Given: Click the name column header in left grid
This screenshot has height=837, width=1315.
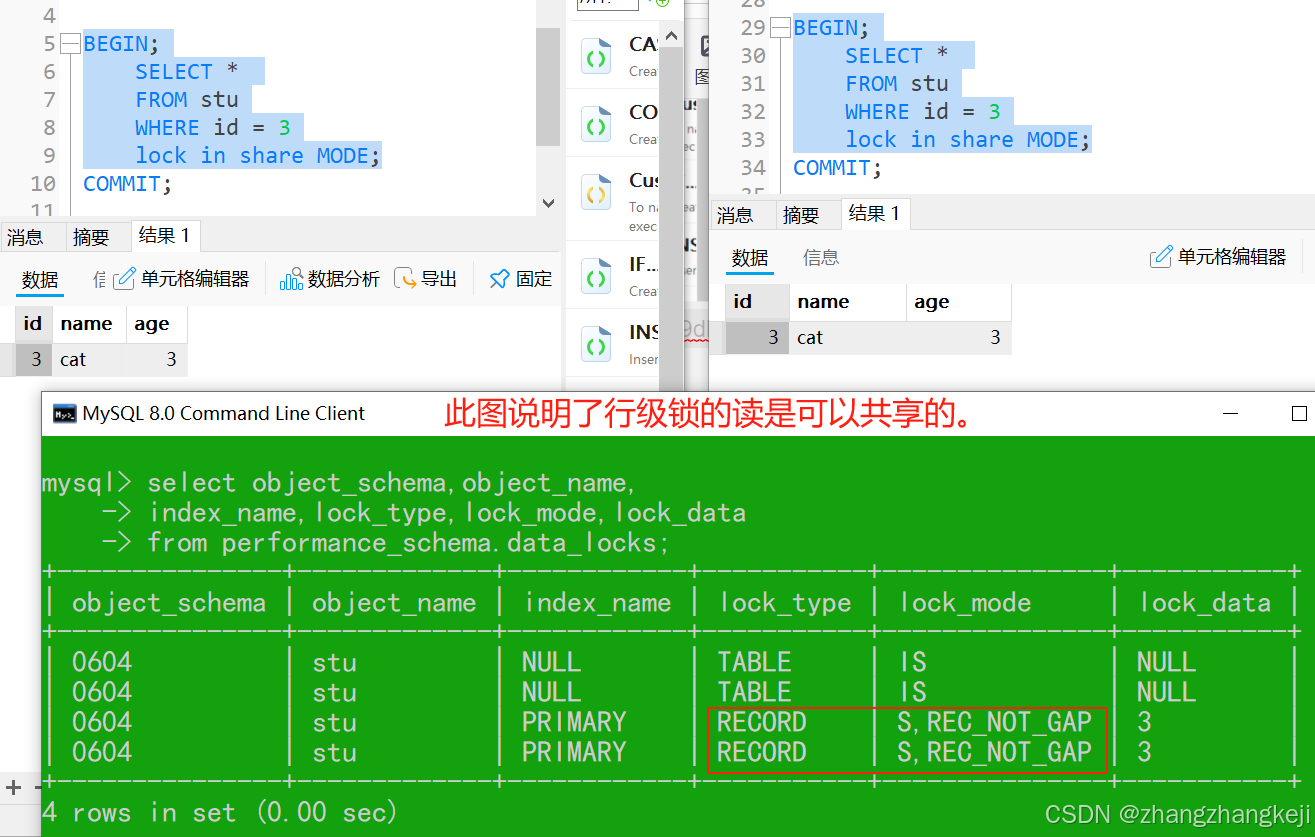Looking at the screenshot, I should pos(88,324).
